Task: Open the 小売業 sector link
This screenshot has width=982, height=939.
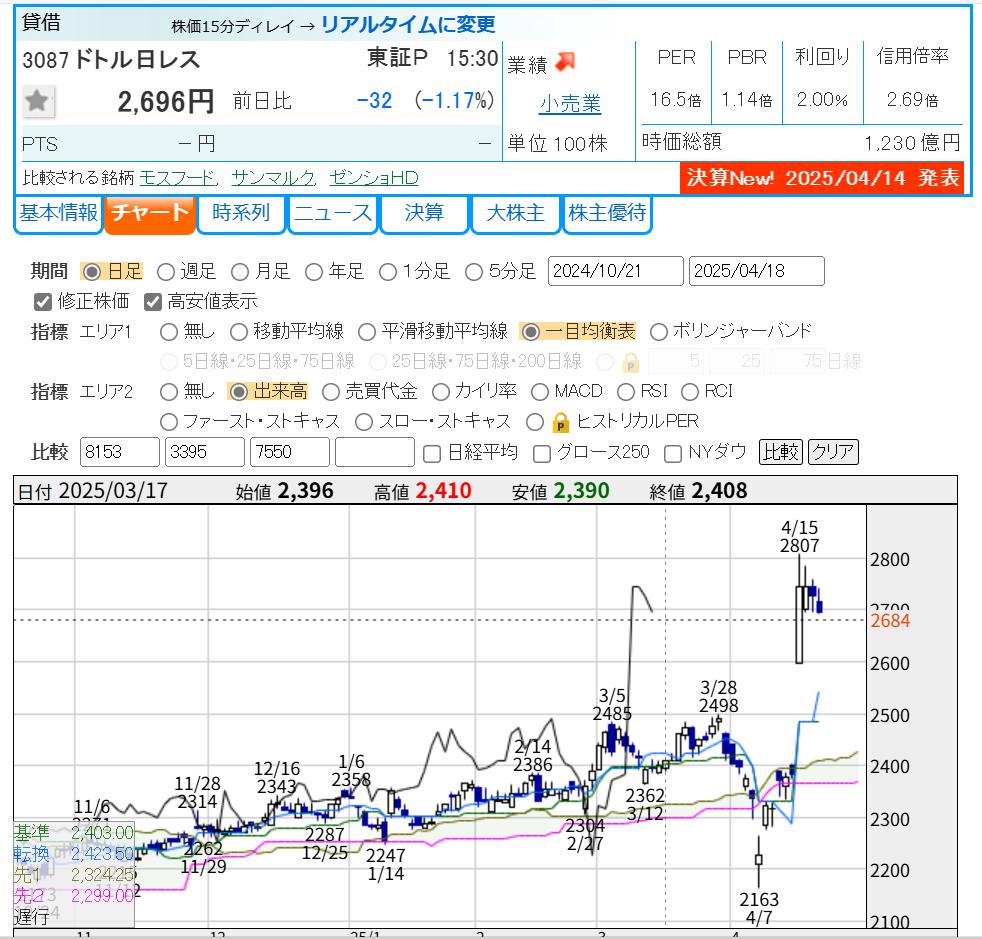Action: coord(570,103)
